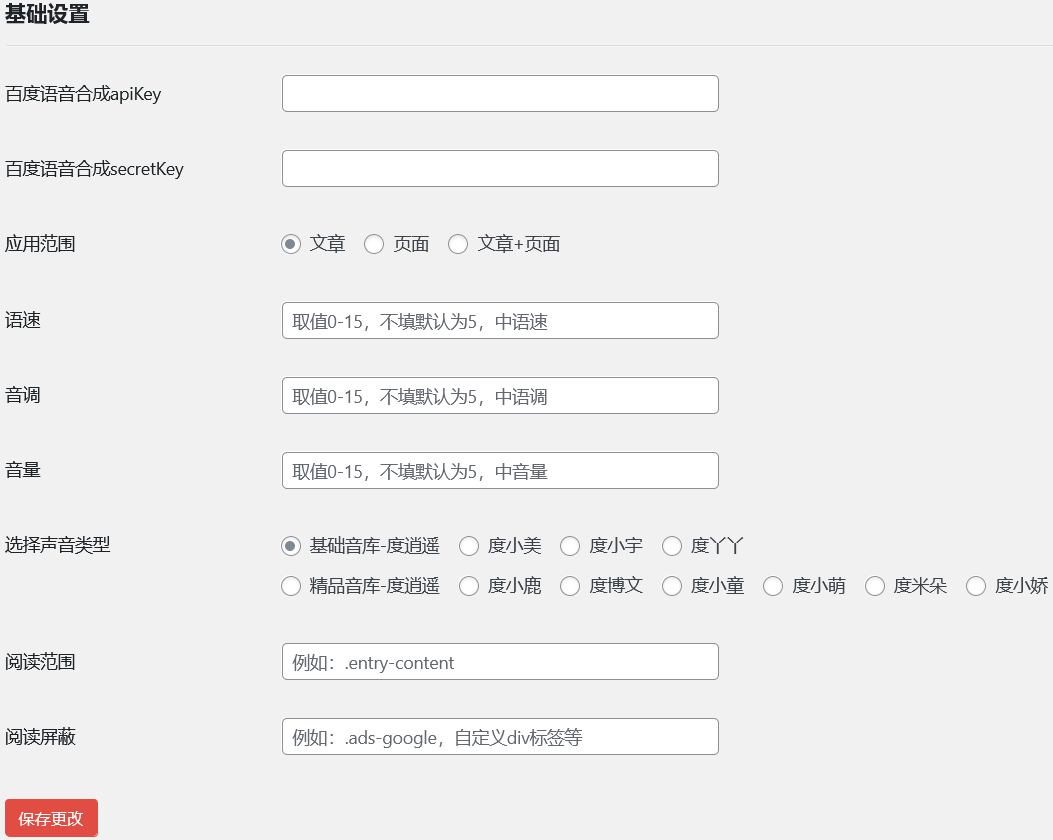Select the 文章+页面 application scope option
Screen dimensions: 1053x840
point(458,244)
